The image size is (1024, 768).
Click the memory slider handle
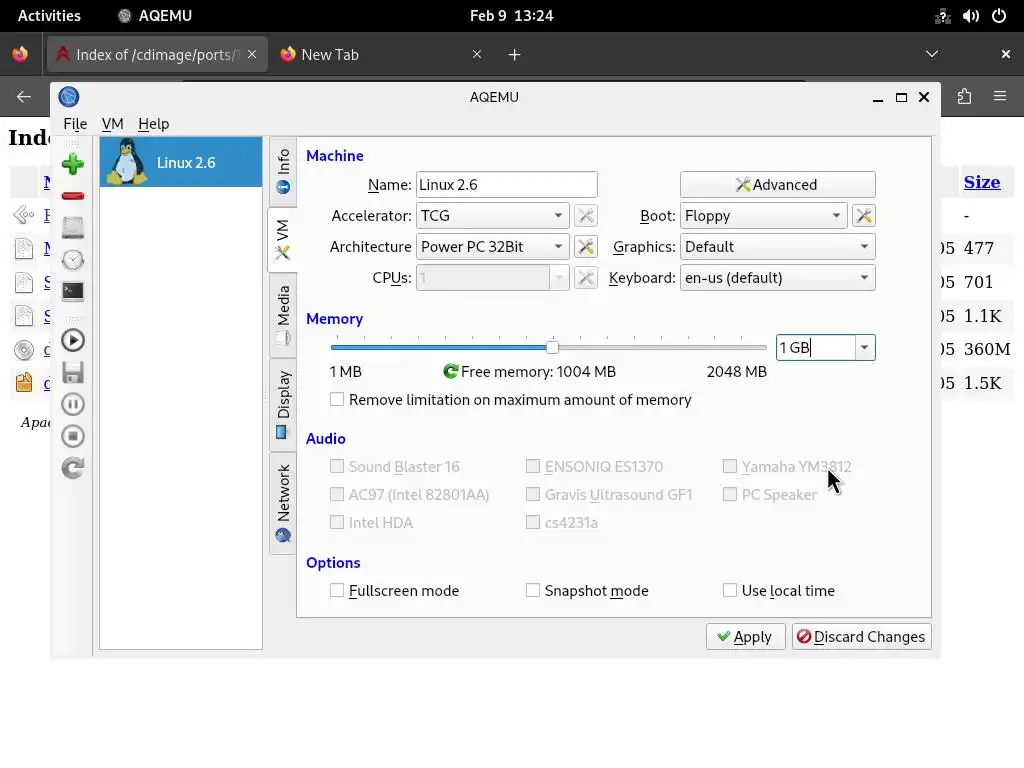click(552, 347)
